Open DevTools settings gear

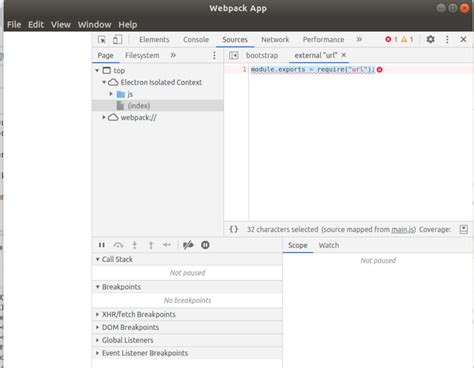tap(430, 39)
